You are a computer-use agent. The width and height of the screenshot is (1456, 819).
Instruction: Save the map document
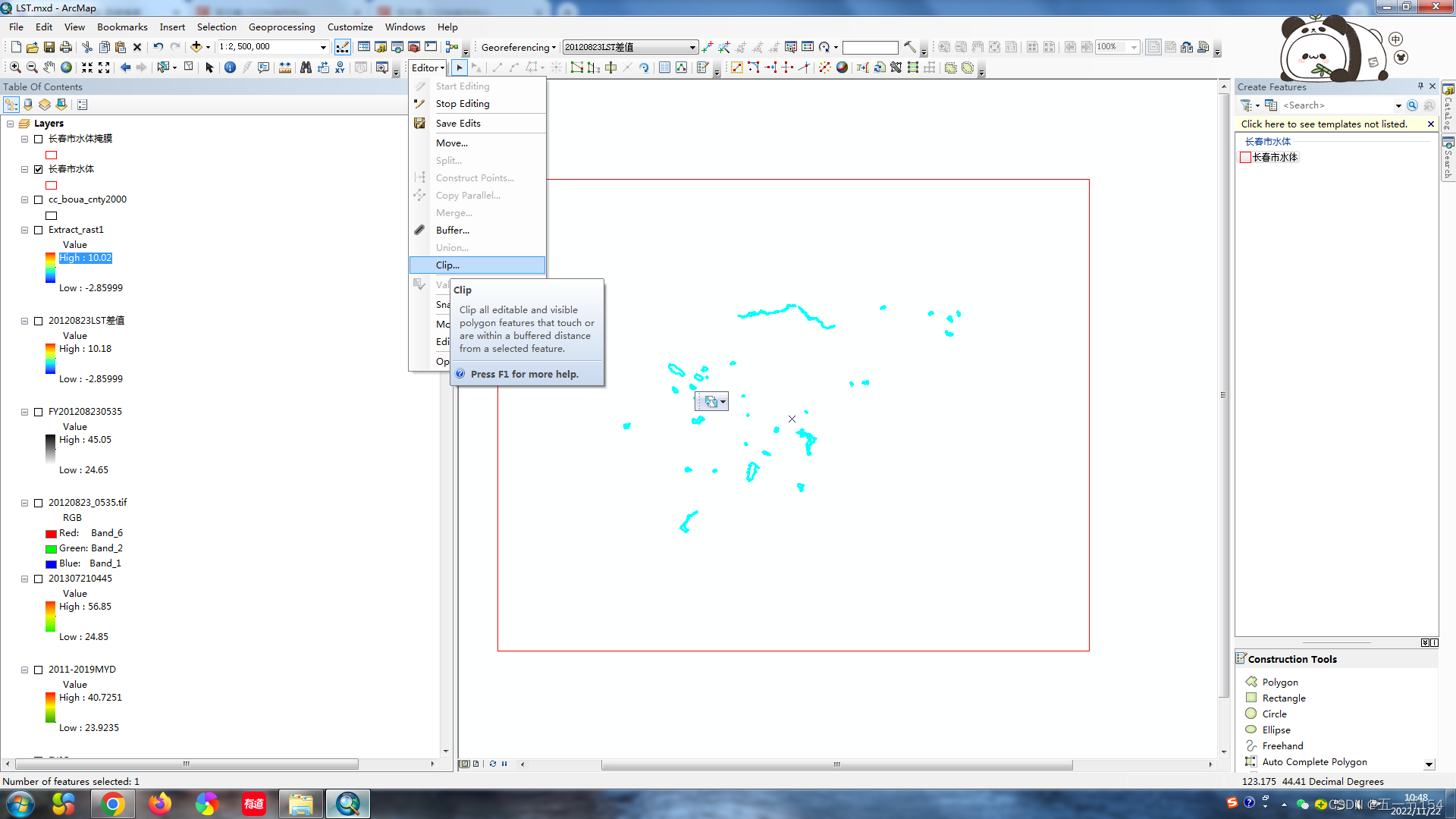click(x=49, y=47)
